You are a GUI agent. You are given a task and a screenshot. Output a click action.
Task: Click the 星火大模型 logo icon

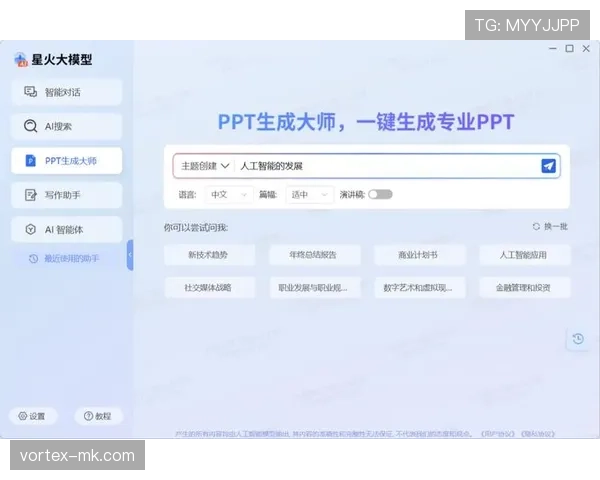21,59
